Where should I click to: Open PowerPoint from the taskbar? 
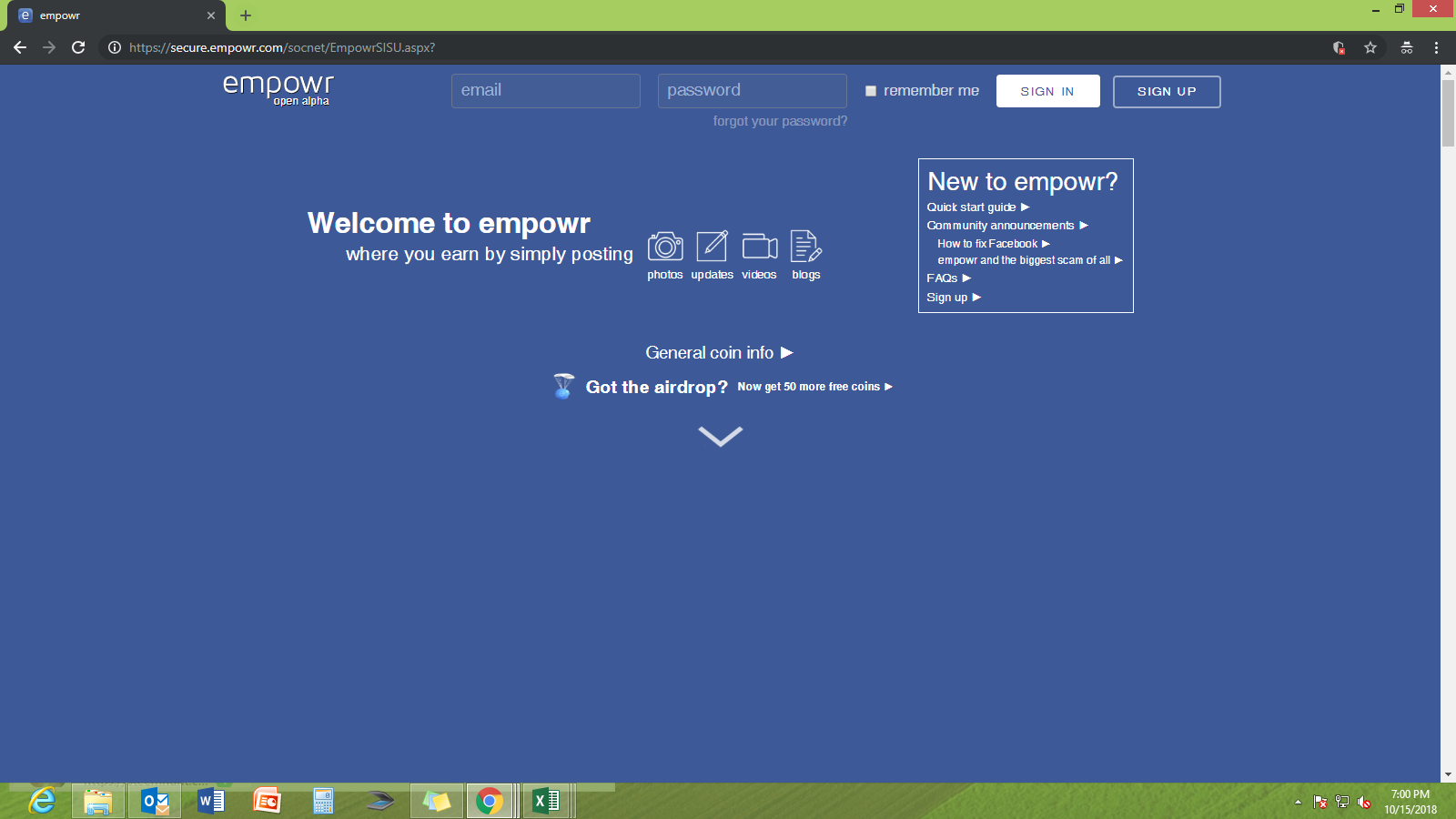(x=268, y=801)
